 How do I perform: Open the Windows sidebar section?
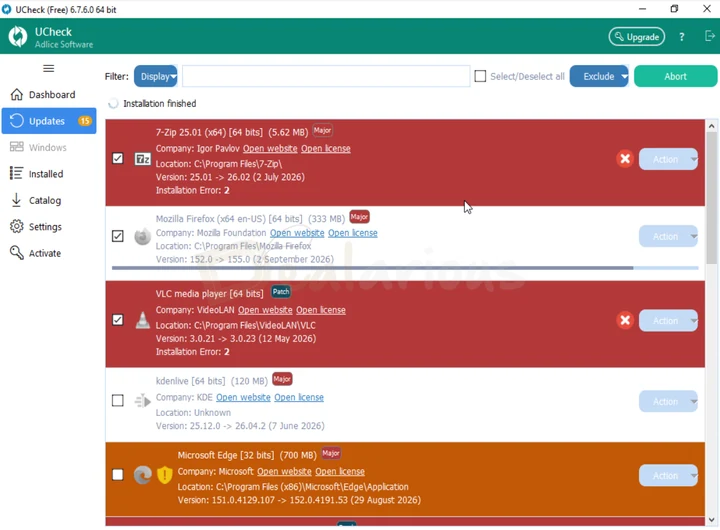[x=49, y=147]
